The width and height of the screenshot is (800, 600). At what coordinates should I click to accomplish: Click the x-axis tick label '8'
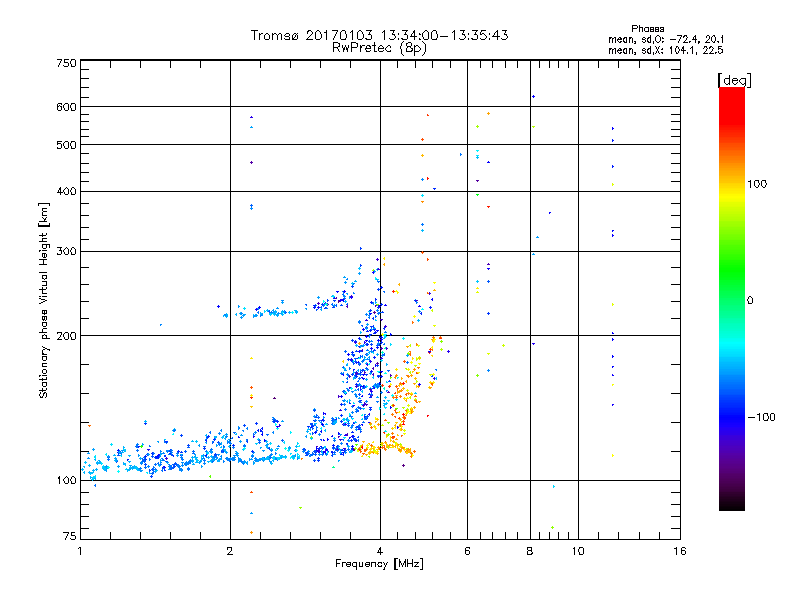coord(530,551)
